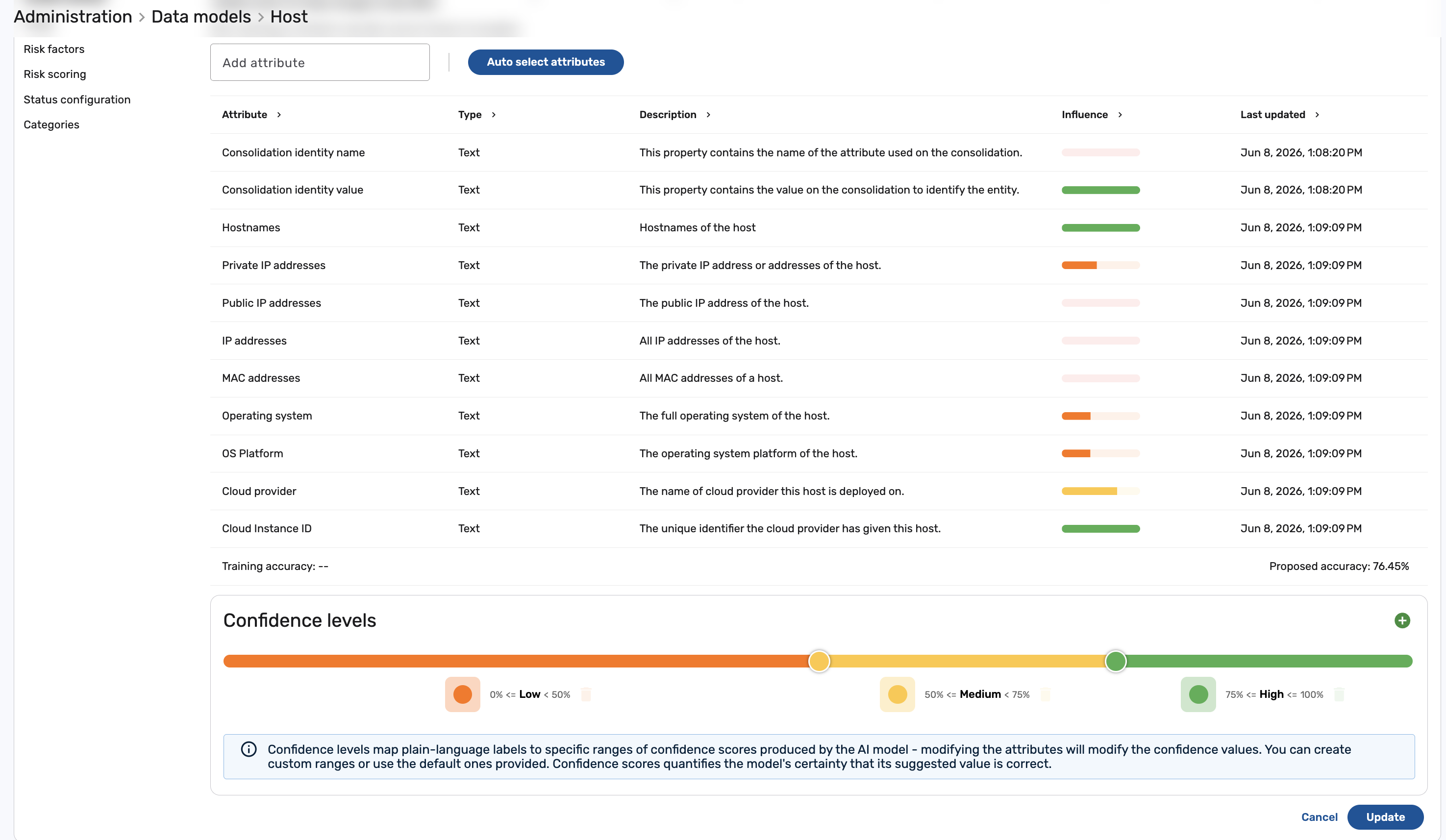Go to Administration breadcrumb
This screenshot has height=840, width=1446.
pos(73,17)
